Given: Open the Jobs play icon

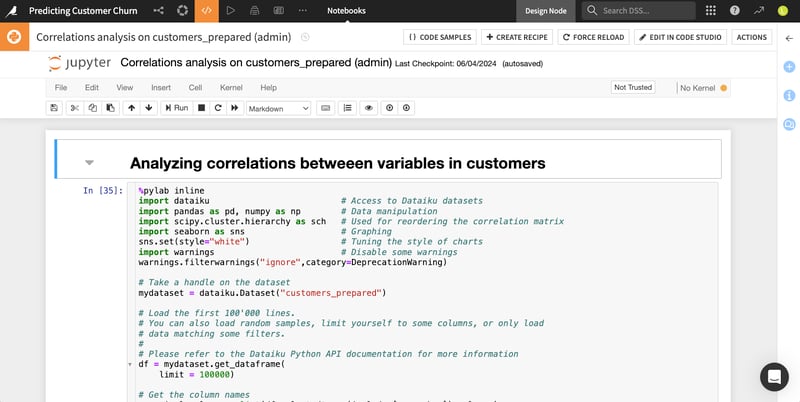Looking at the screenshot, I should (231, 11).
